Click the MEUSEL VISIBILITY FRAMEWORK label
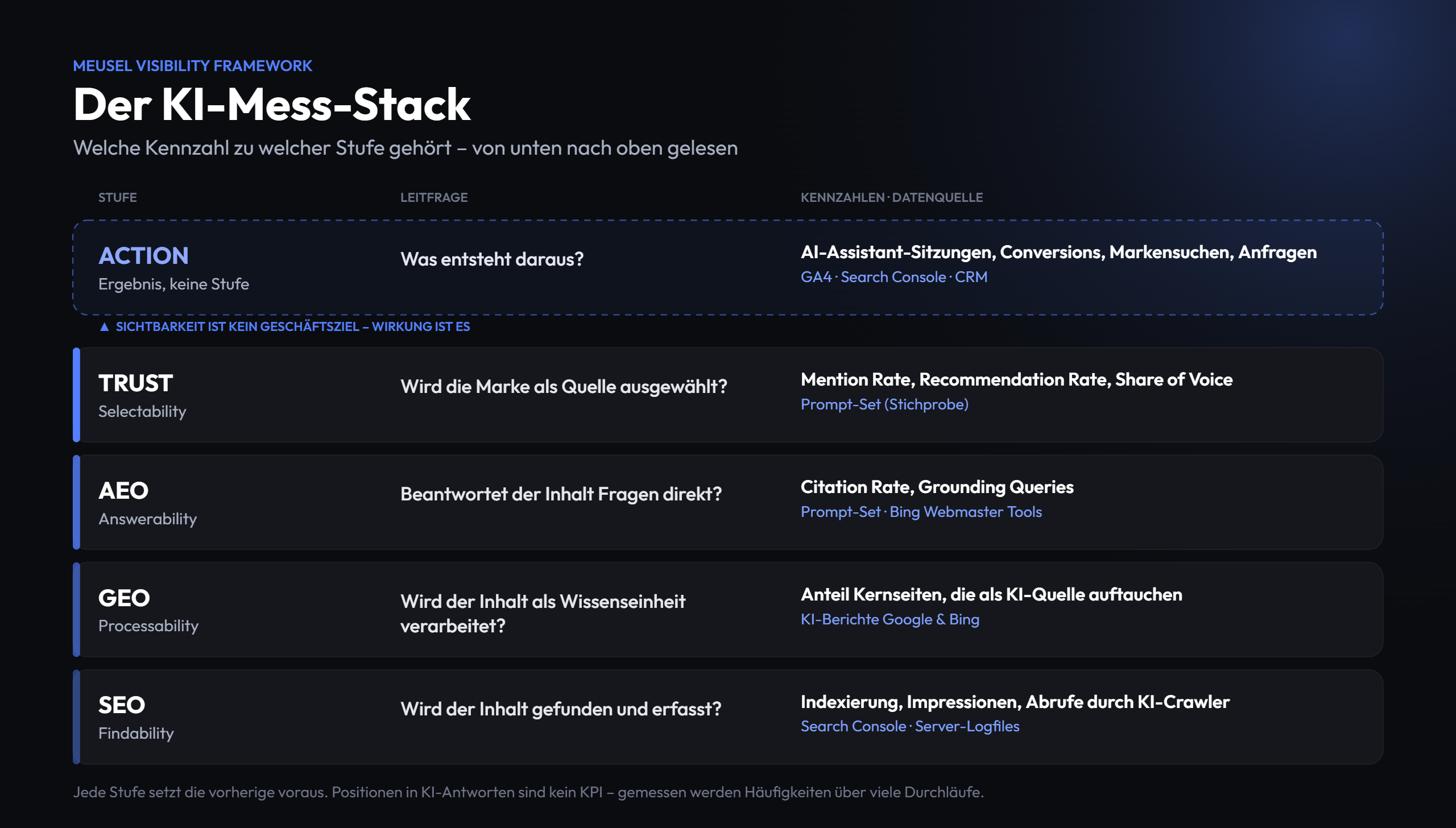The image size is (1456, 828). [x=193, y=66]
